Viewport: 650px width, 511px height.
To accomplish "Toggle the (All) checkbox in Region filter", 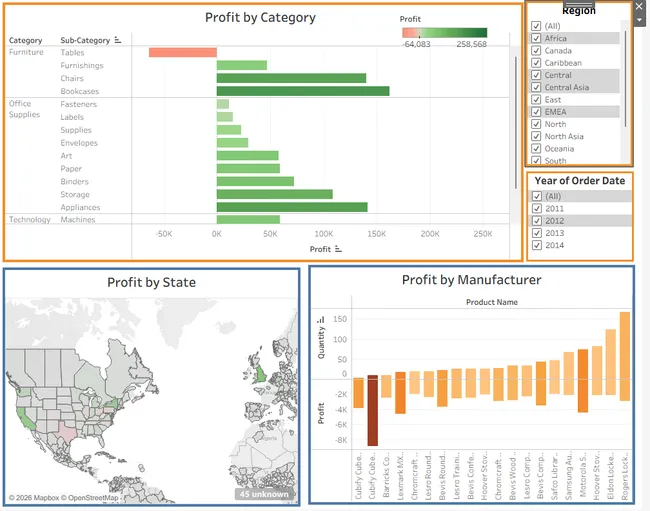I will (x=536, y=26).
